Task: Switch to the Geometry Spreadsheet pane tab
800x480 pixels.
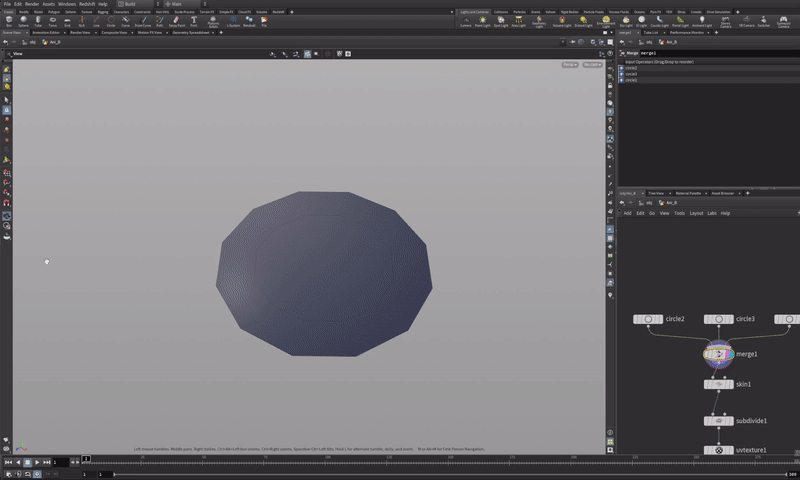Action: coord(191,32)
